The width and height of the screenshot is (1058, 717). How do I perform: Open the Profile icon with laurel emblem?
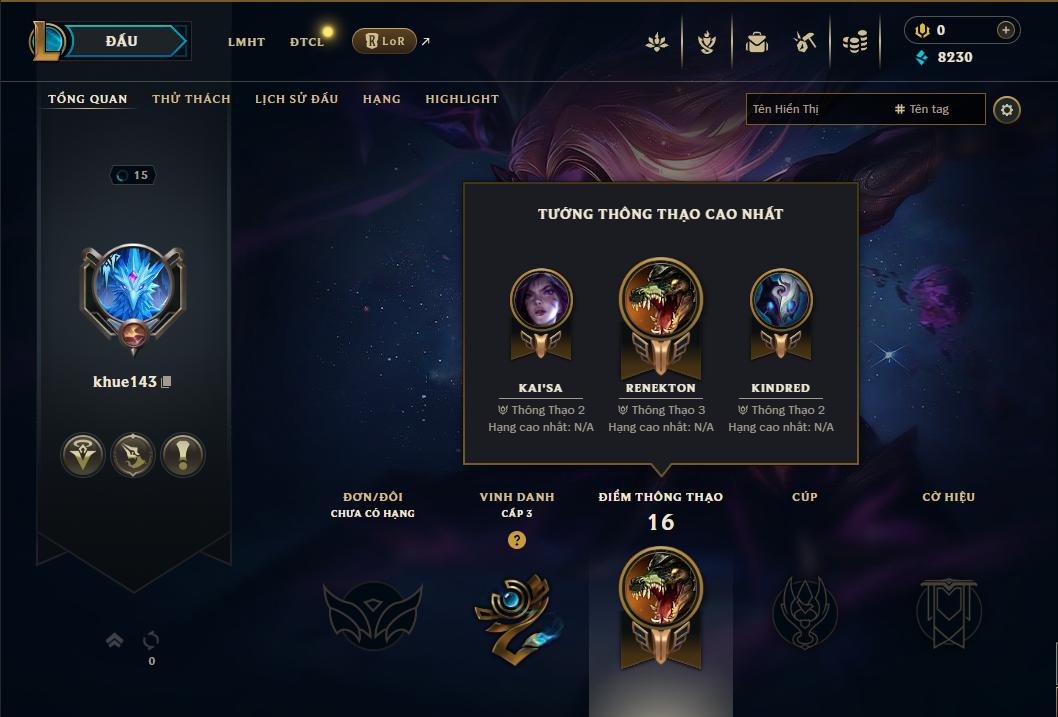click(706, 42)
